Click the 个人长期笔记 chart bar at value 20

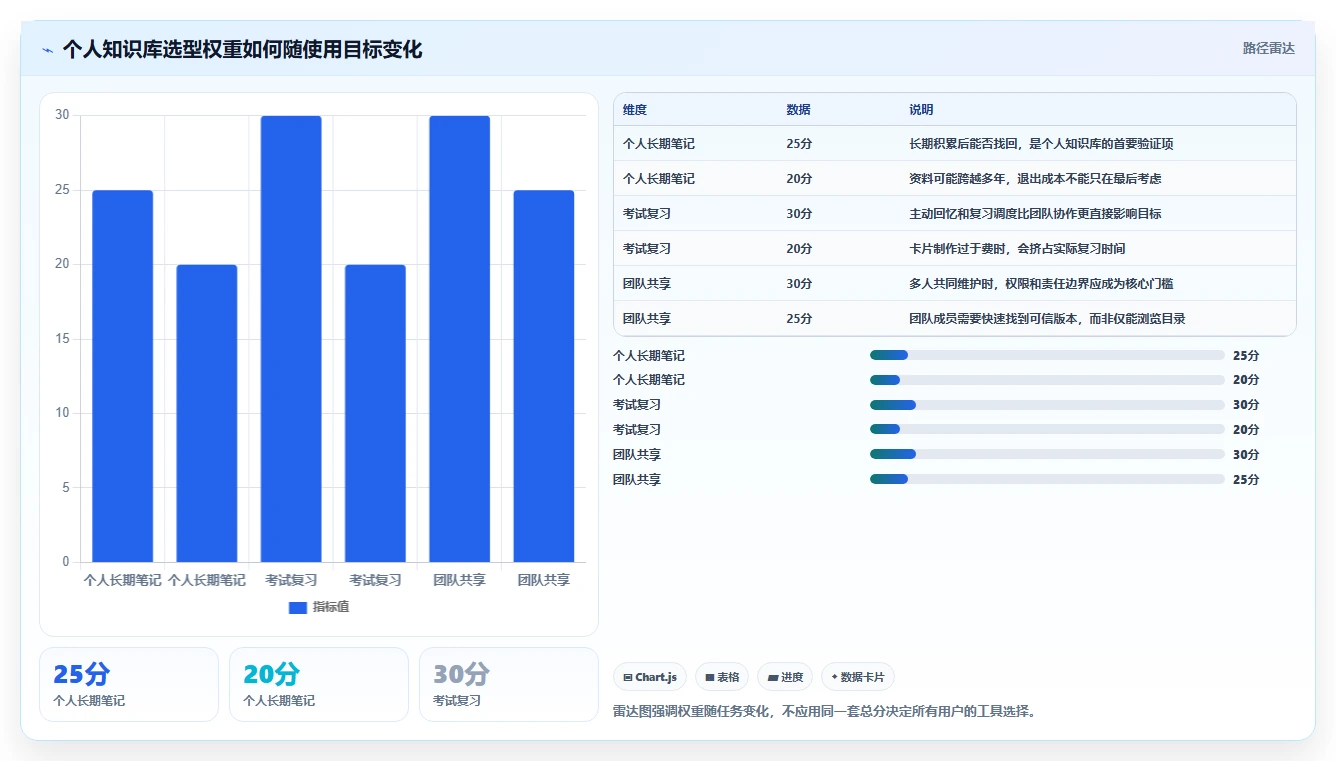click(x=207, y=413)
